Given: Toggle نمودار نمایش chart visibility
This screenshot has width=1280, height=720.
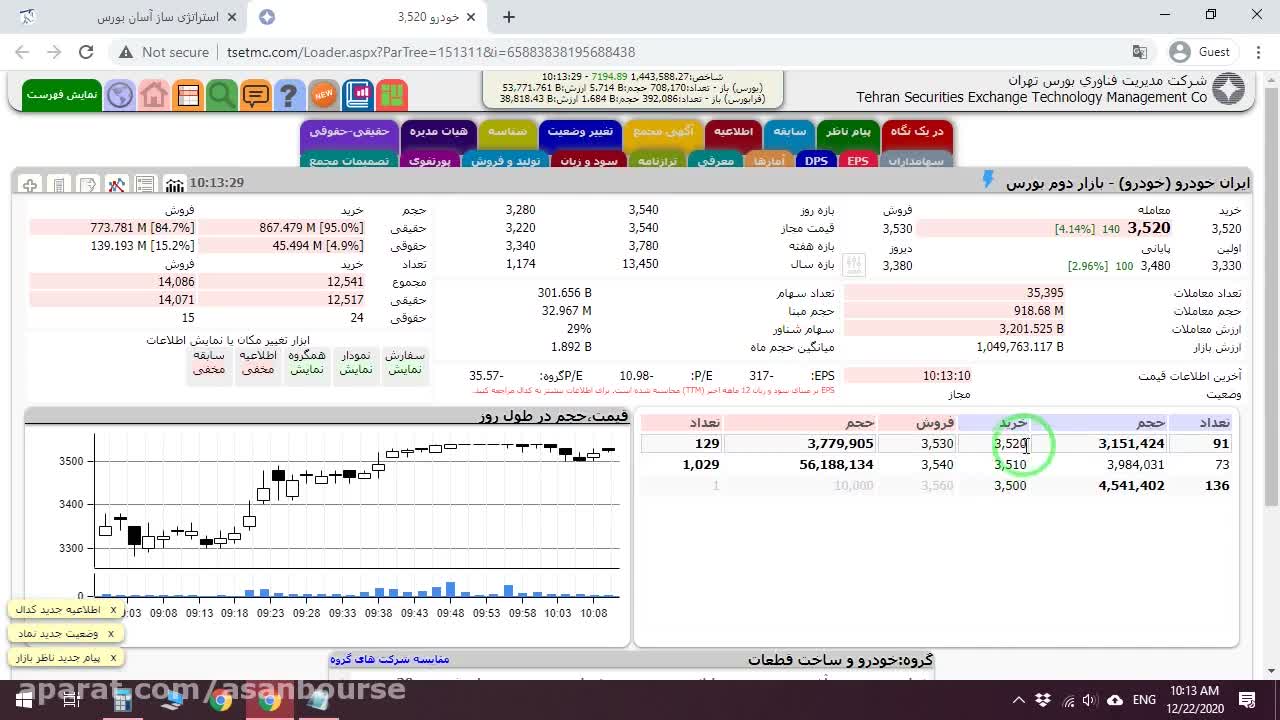Looking at the screenshot, I should [x=356, y=362].
